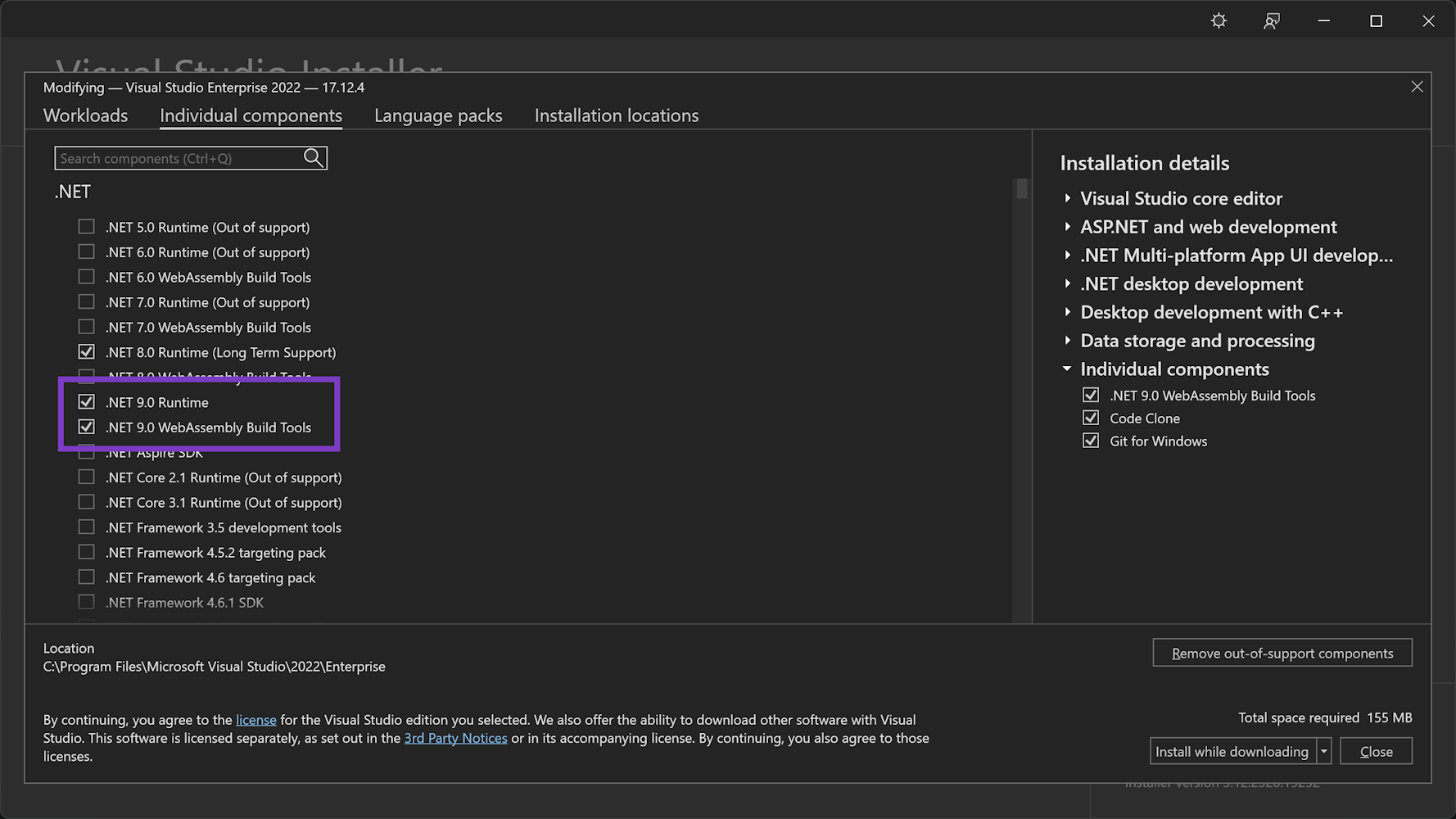Expand .NET Multi-platform App UI development

point(1067,256)
